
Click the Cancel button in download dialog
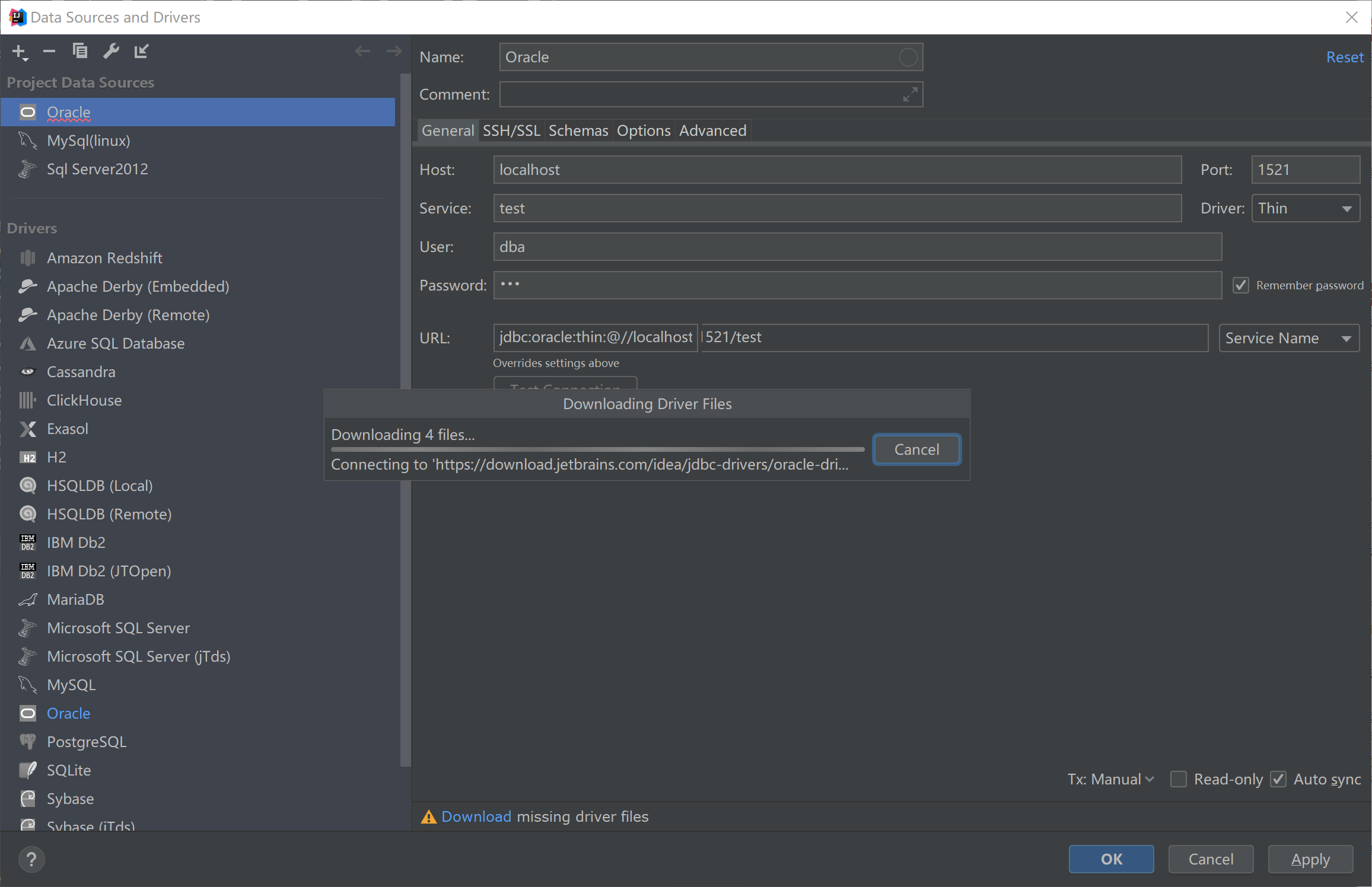coord(915,449)
